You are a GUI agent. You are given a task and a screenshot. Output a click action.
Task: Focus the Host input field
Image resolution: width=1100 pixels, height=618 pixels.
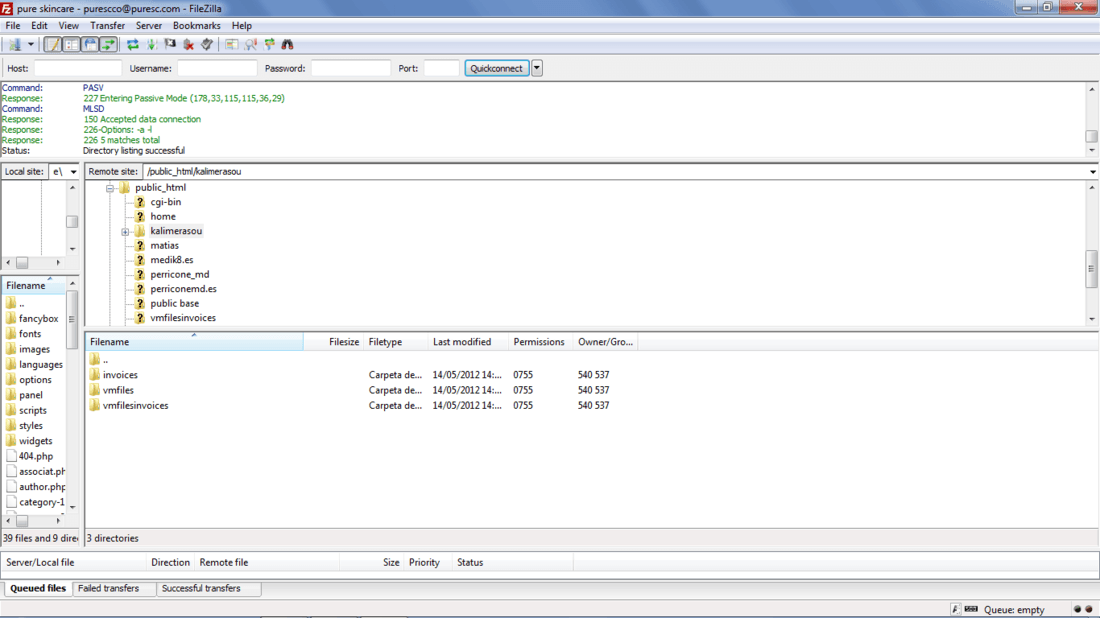click(x=78, y=68)
